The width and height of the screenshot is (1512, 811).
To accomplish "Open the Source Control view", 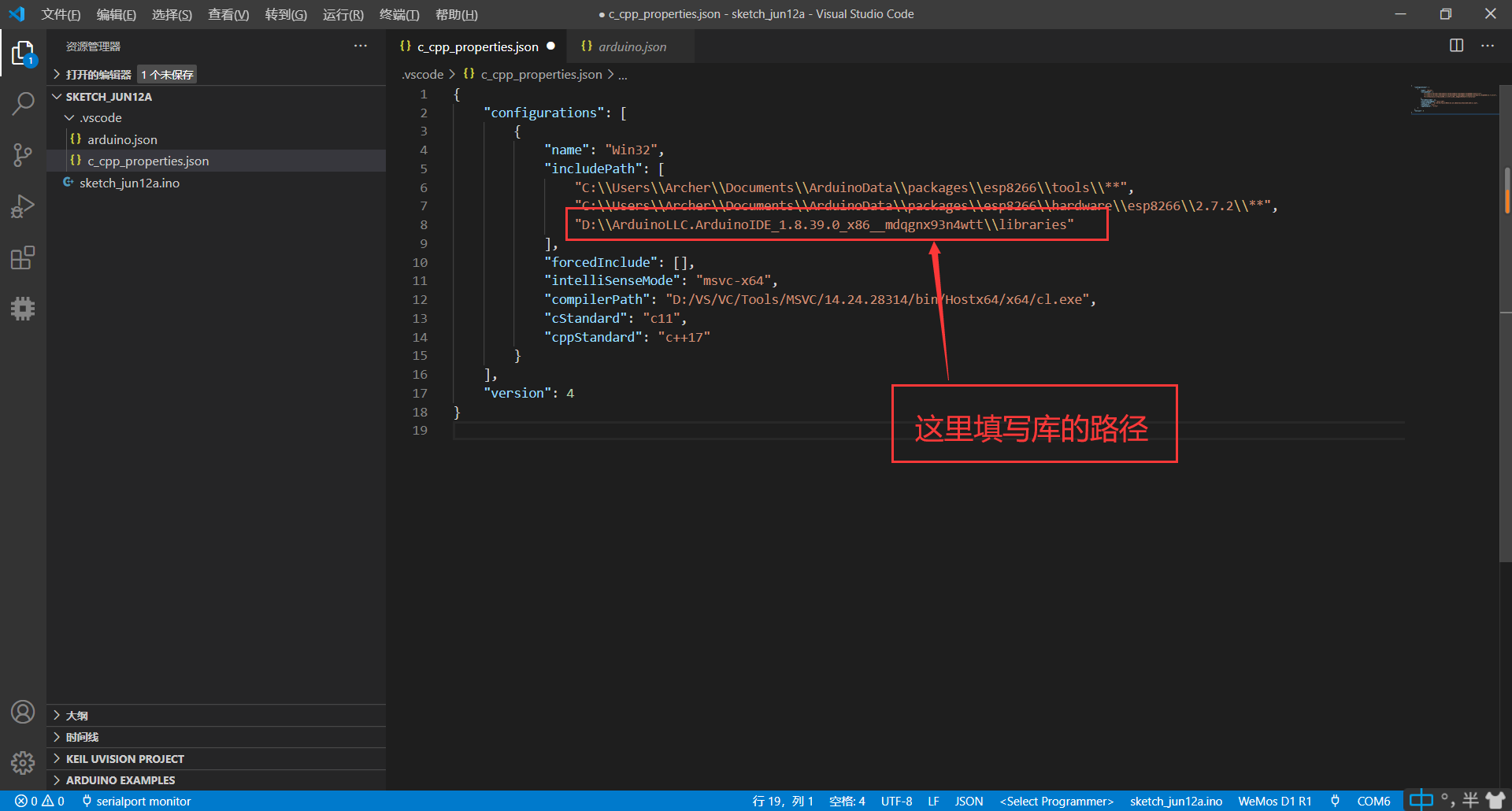I will click(x=24, y=155).
